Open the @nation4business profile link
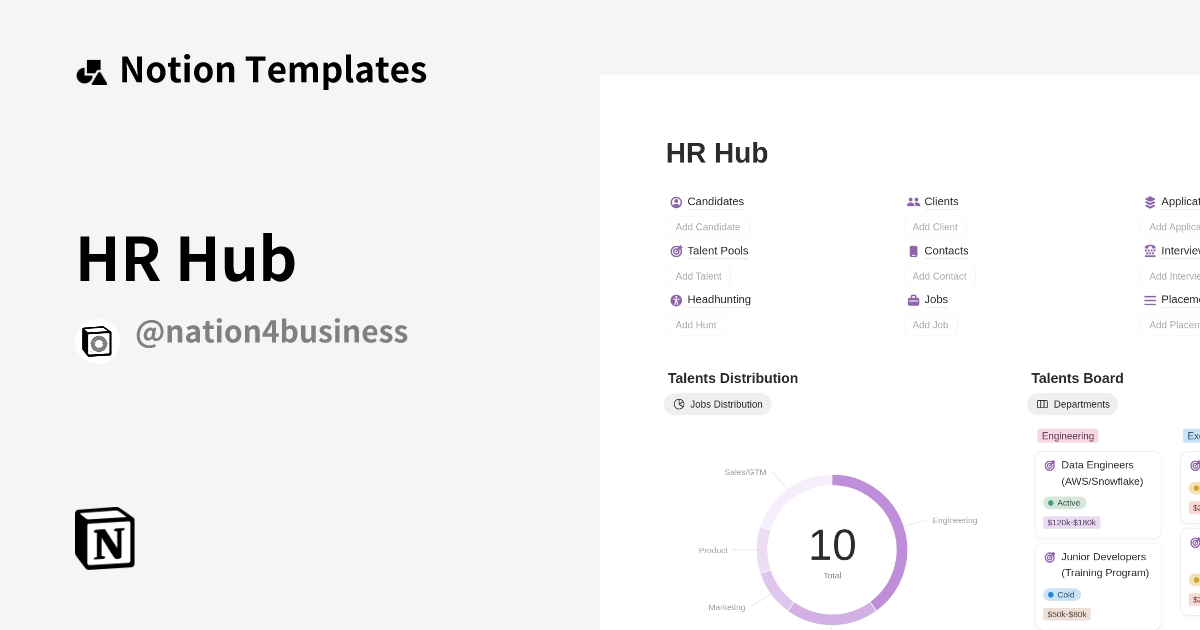 coord(271,331)
